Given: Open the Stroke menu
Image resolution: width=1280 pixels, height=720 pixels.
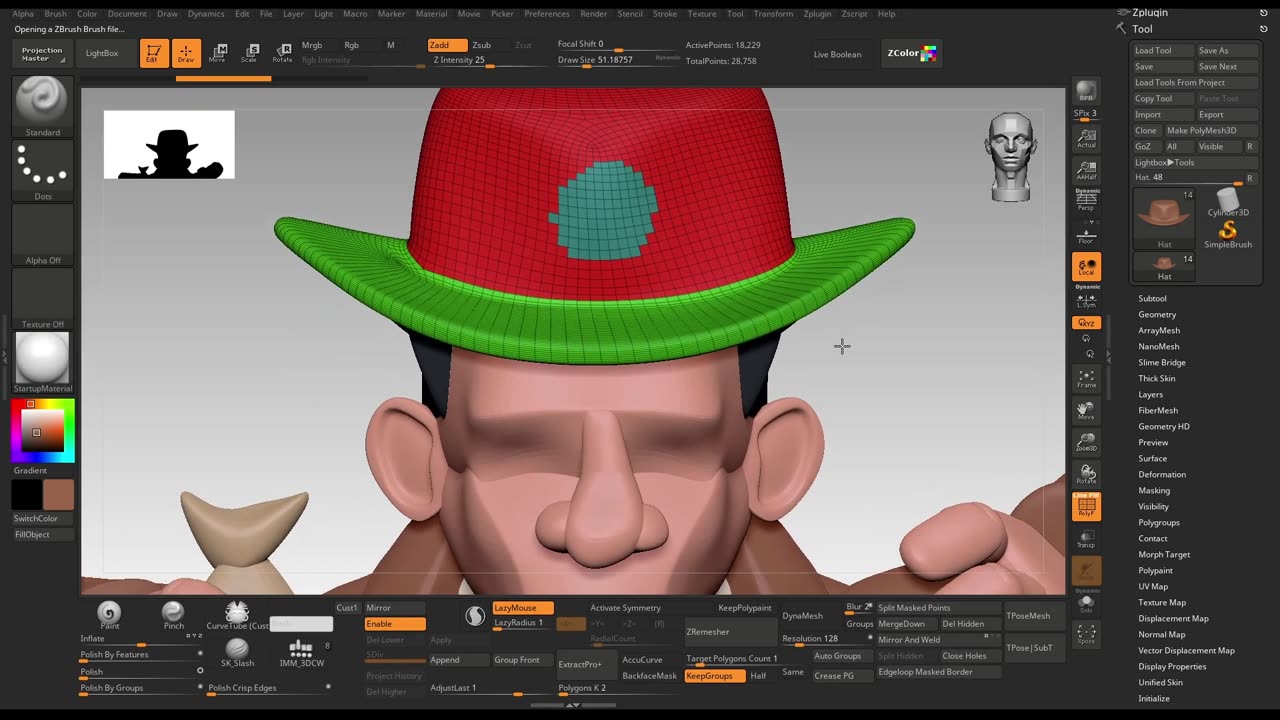Looking at the screenshot, I should tap(664, 14).
